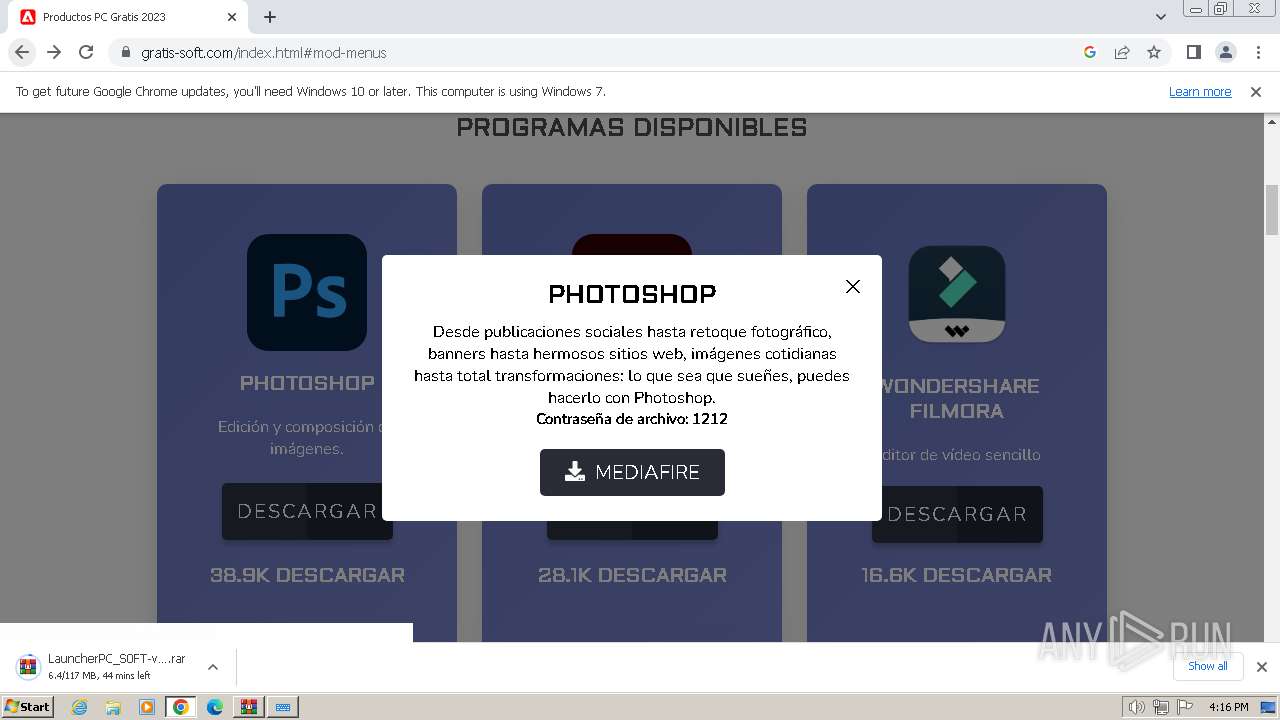Click WONDERSHARE FILMORA card title
This screenshot has width=1280, height=720.
pos(957,398)
